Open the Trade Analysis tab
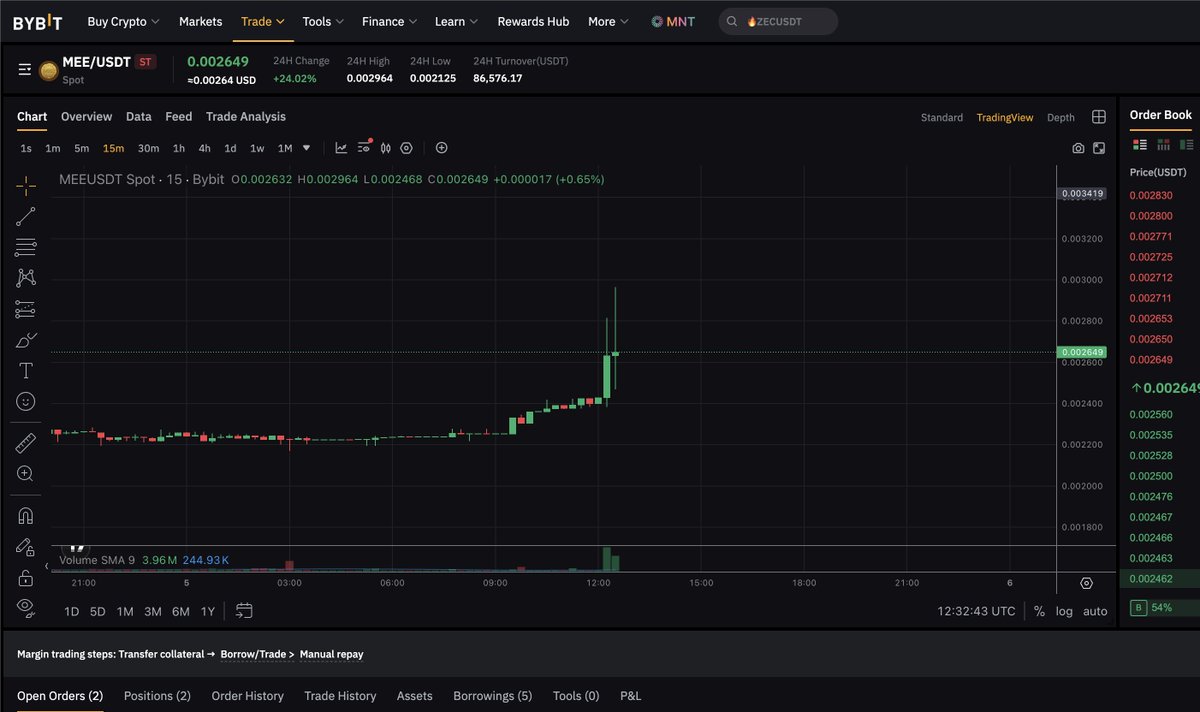The image size is (1200, 712). 246,117
